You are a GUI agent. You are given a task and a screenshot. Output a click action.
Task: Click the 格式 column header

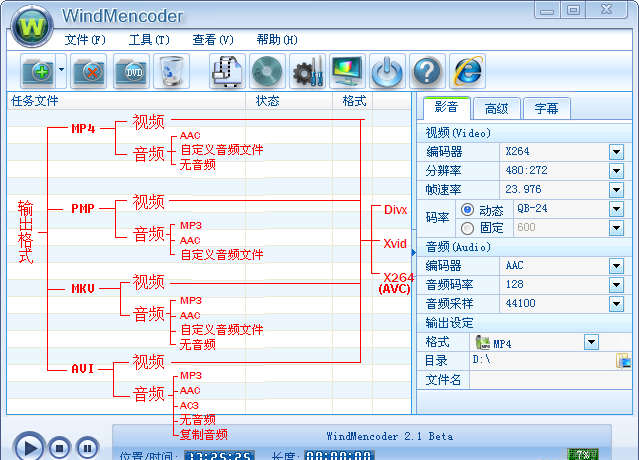click(x=353, y=101)
